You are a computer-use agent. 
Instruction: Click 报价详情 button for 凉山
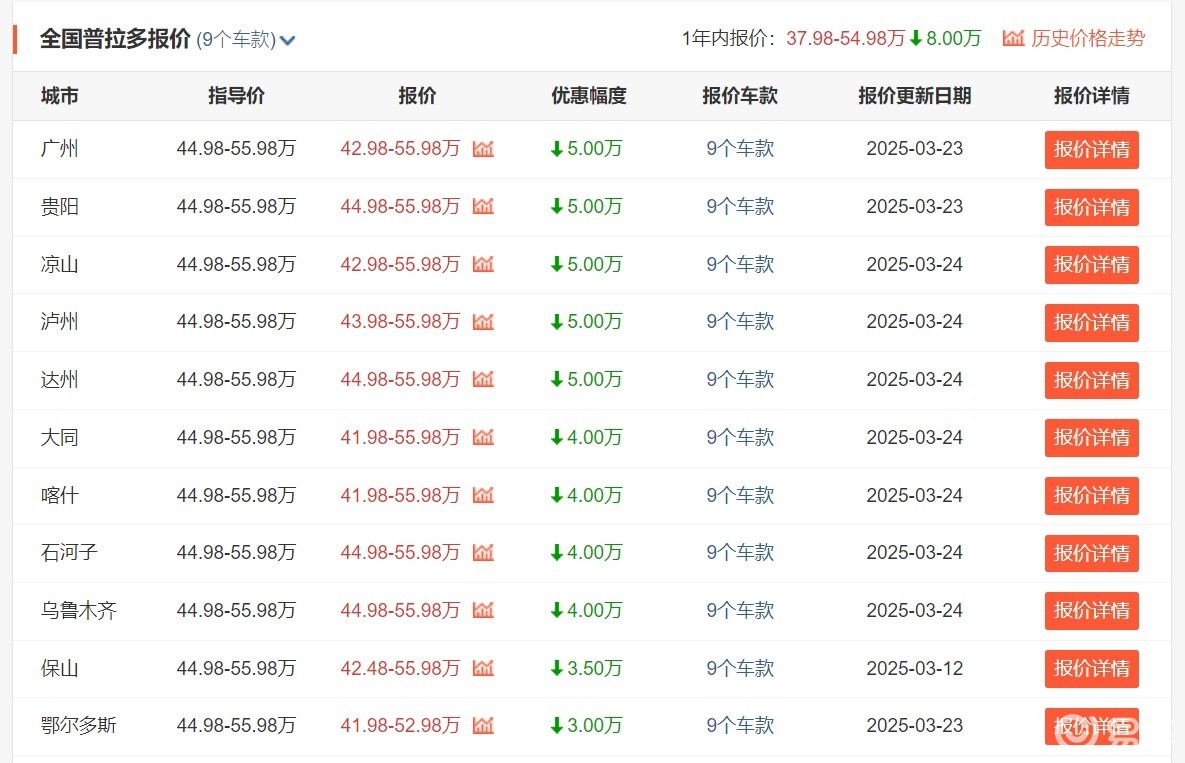[1091, 265]
